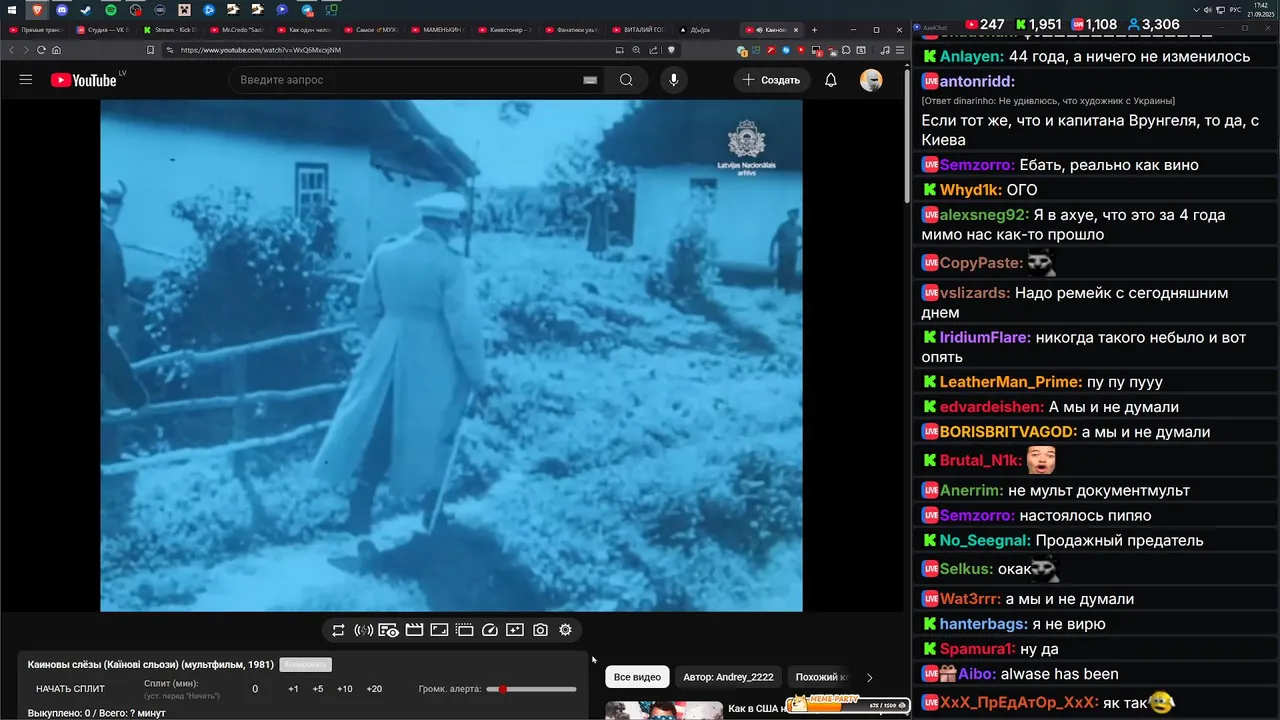Toggle the loop icon below the video

click(x=338, y=630)
